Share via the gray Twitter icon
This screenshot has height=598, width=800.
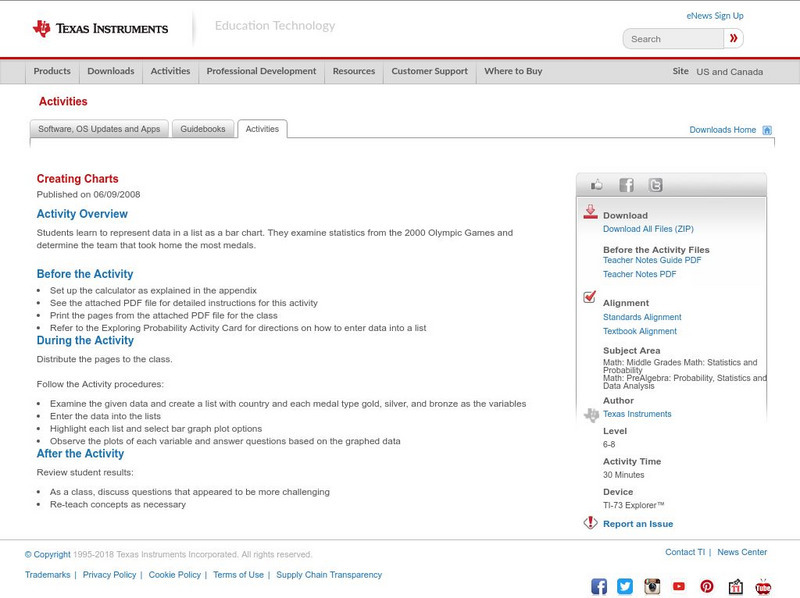point(655,185)
